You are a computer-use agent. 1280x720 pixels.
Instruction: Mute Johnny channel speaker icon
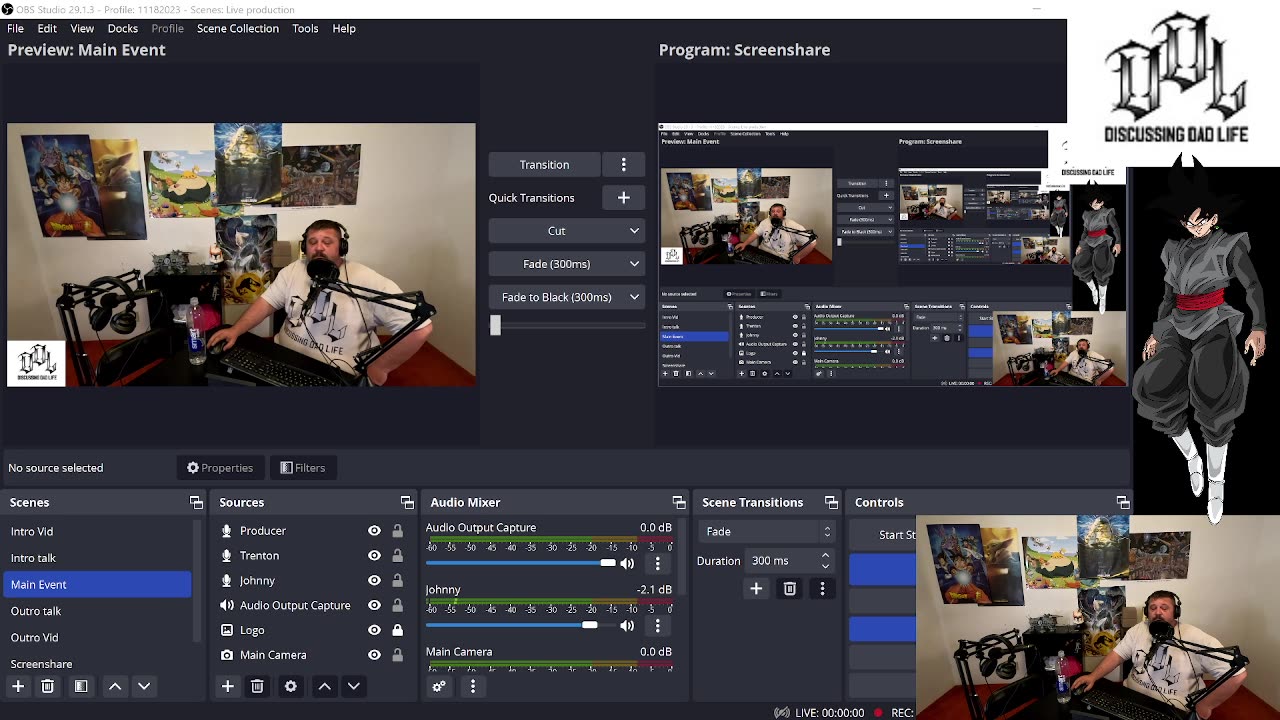627,626
